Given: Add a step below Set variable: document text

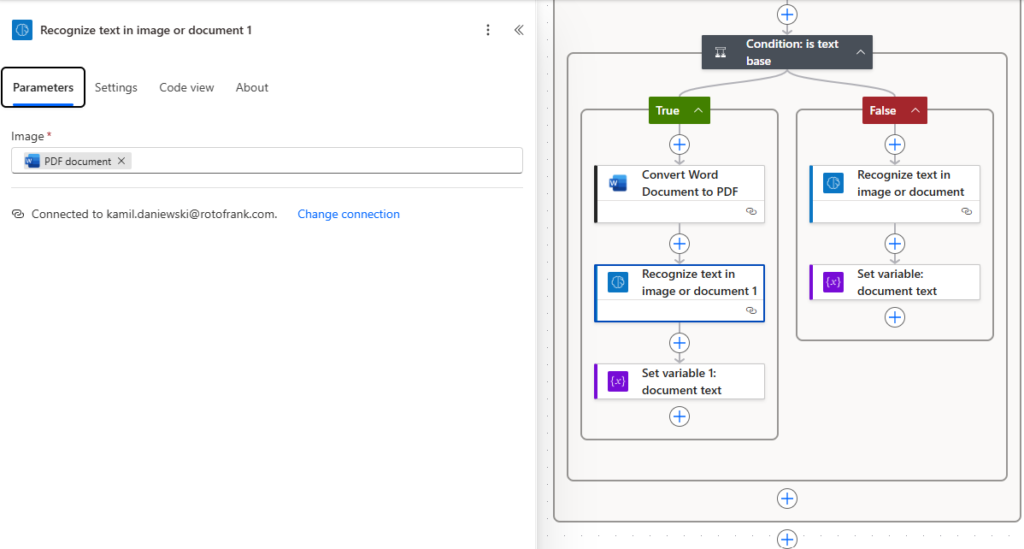Looking at the screenshot, I should tap(895, 317).
